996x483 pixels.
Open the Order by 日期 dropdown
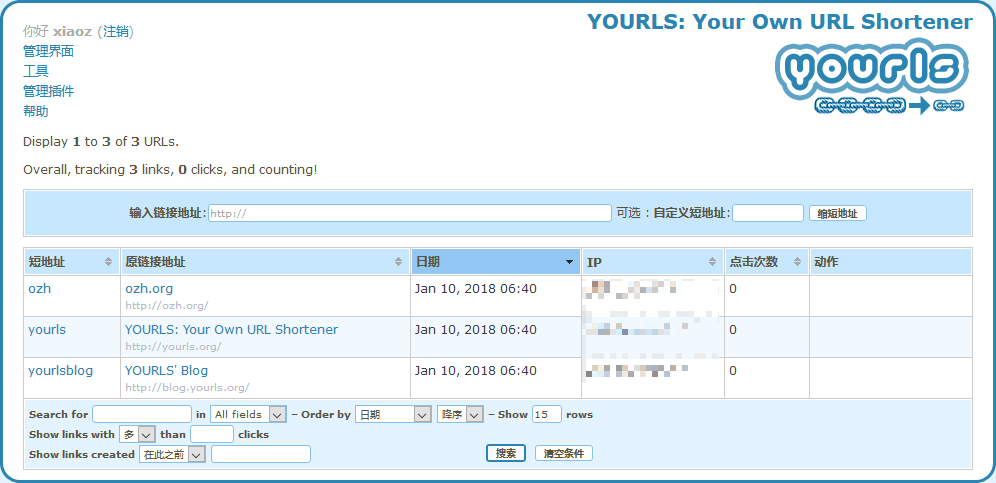point(393,414)
